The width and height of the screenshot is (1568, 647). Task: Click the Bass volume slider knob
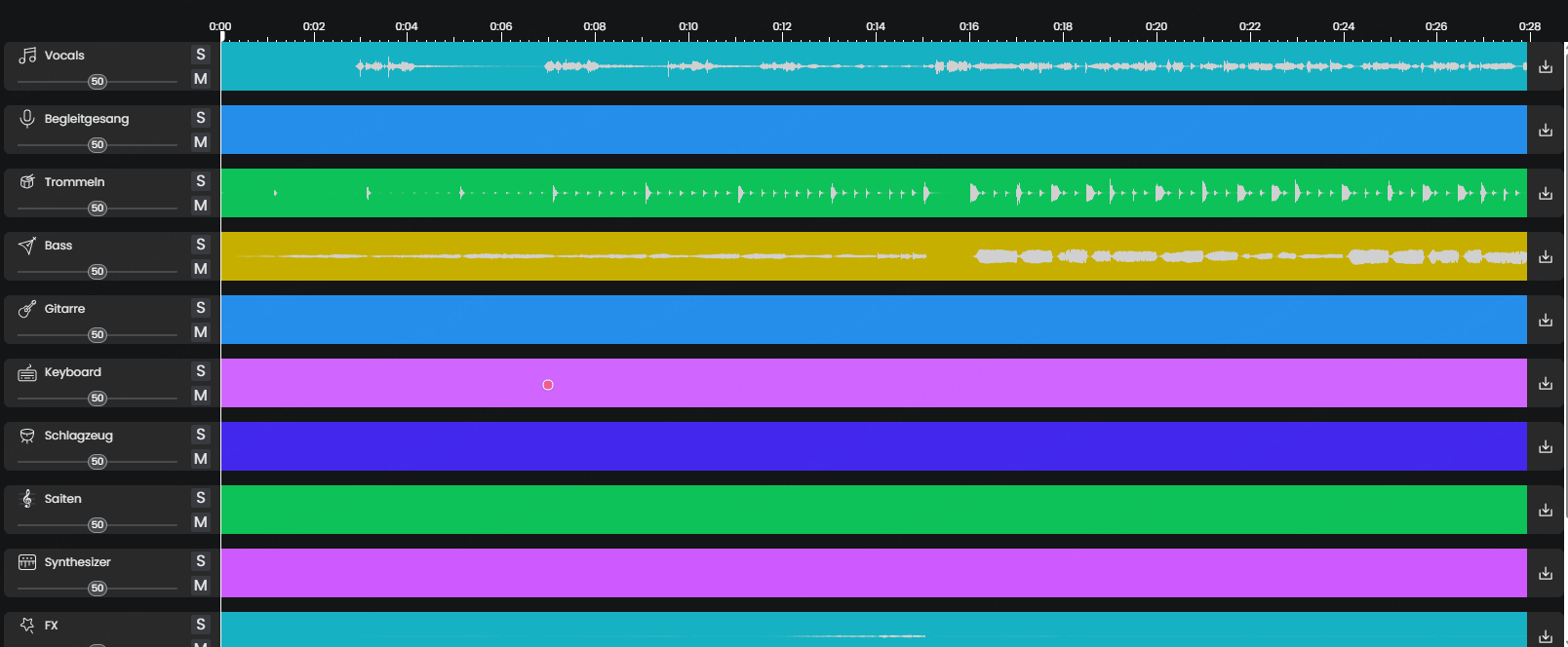[98, 272]
